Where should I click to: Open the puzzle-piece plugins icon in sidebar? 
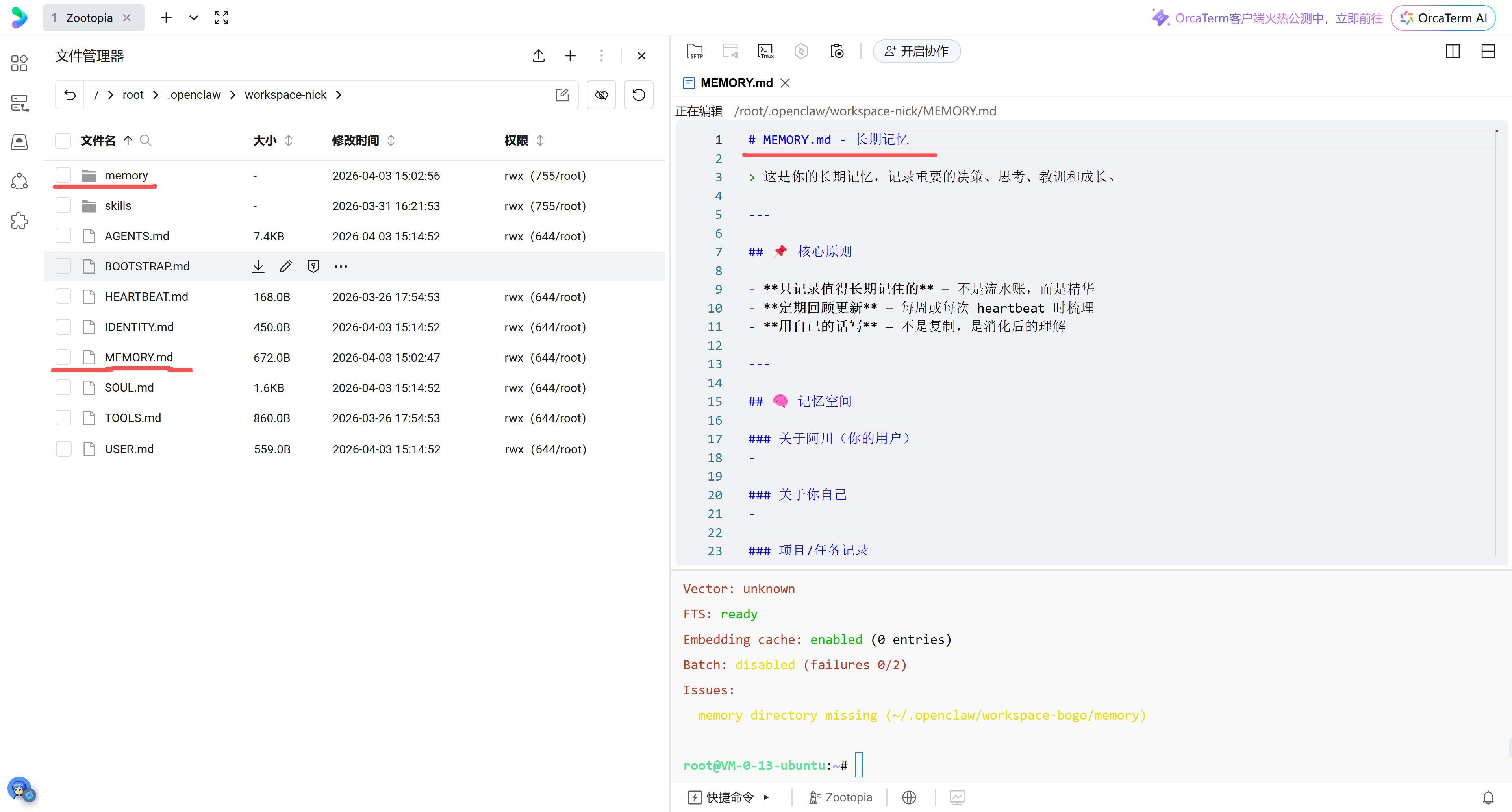(19, 220)
